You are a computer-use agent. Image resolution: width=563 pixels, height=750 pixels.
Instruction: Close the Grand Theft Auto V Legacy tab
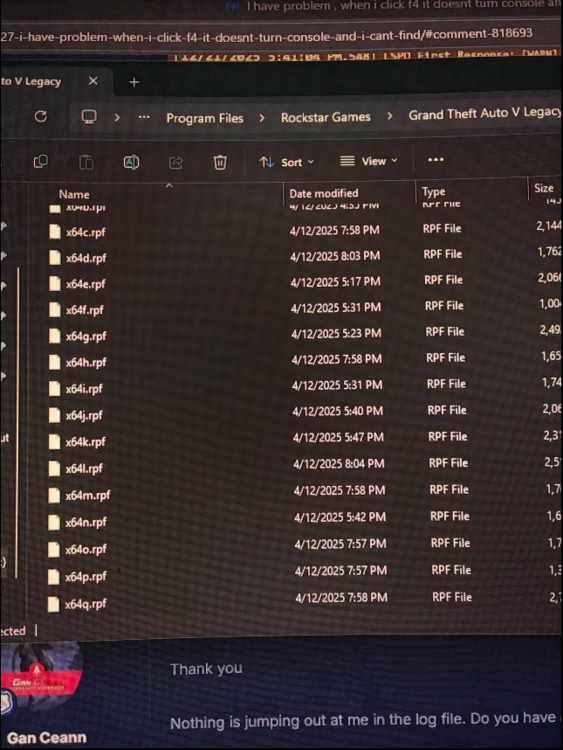tap(93, 81)
